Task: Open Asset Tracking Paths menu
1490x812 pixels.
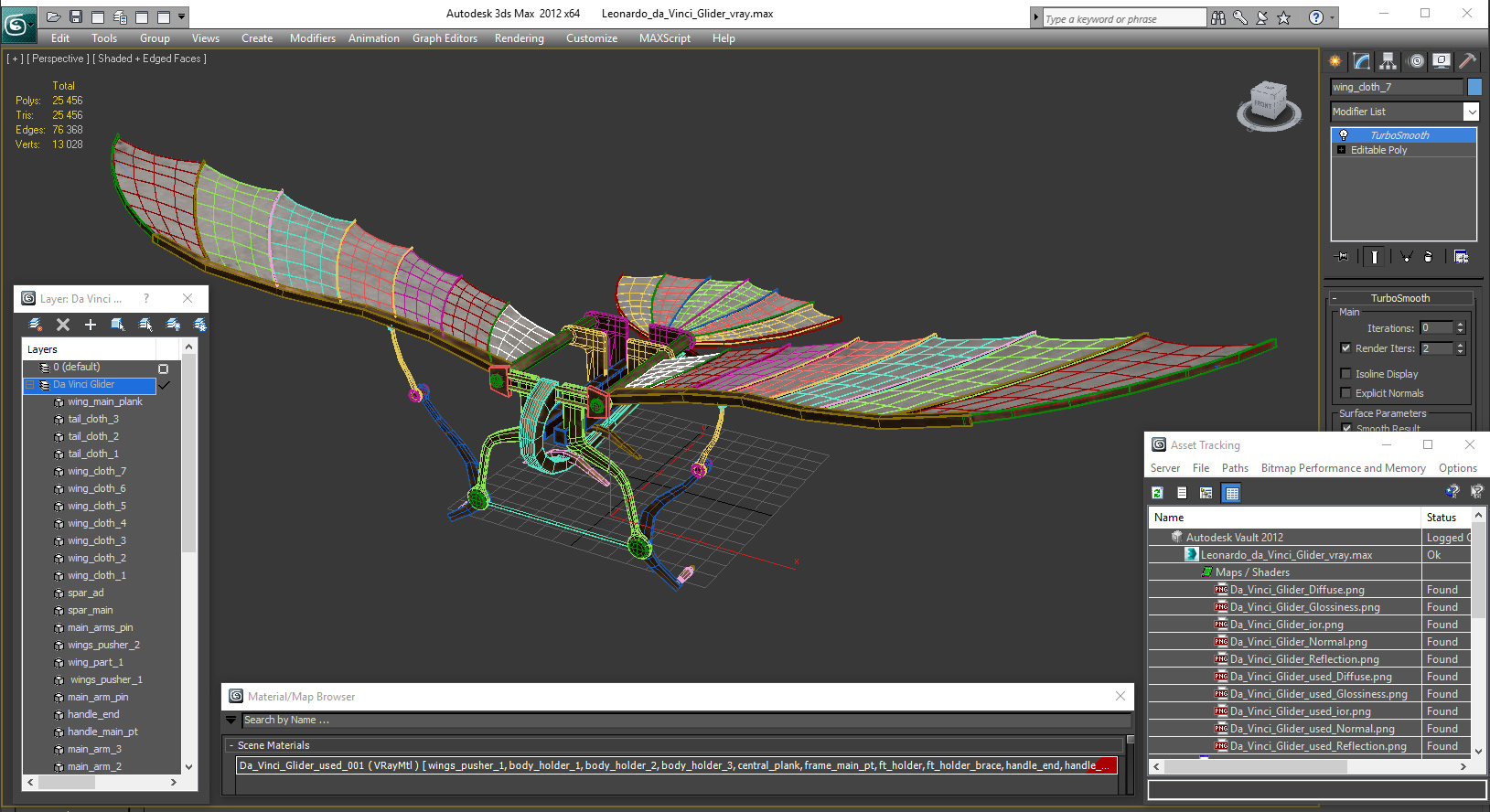Action: (1235, 468)
